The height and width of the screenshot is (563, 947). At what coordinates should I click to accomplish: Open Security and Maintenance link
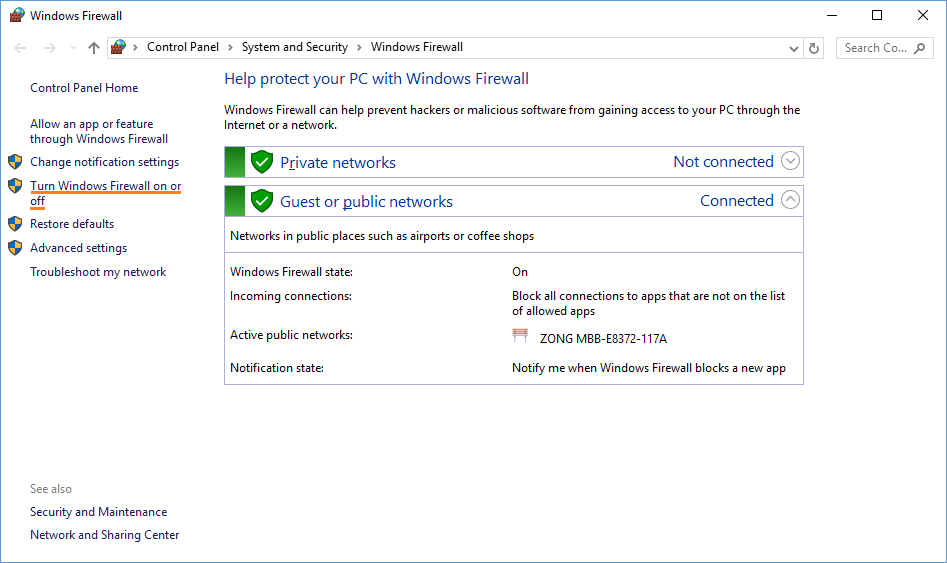(x=98, y=512)
